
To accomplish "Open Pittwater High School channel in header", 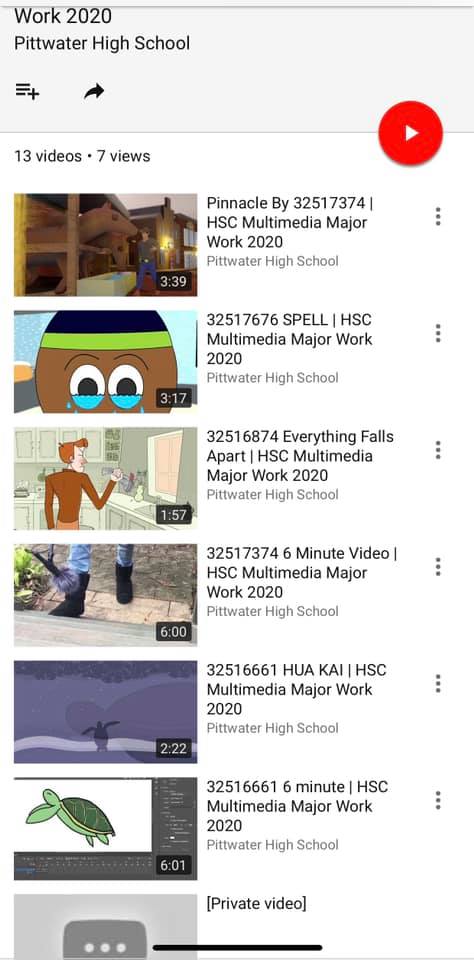I will [x=102, y=43].
